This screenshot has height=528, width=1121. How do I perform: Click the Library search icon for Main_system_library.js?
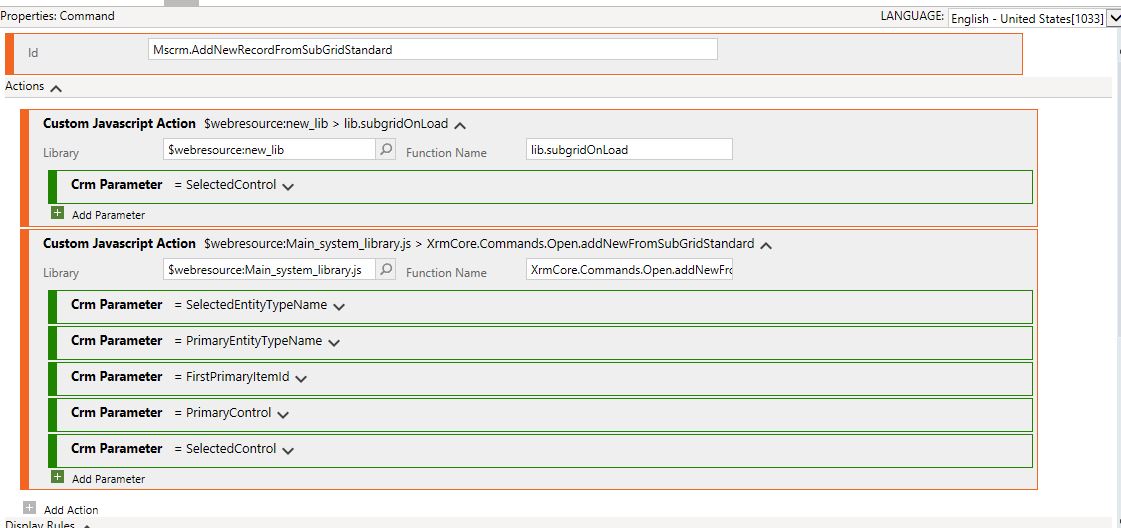coord(386,269)
